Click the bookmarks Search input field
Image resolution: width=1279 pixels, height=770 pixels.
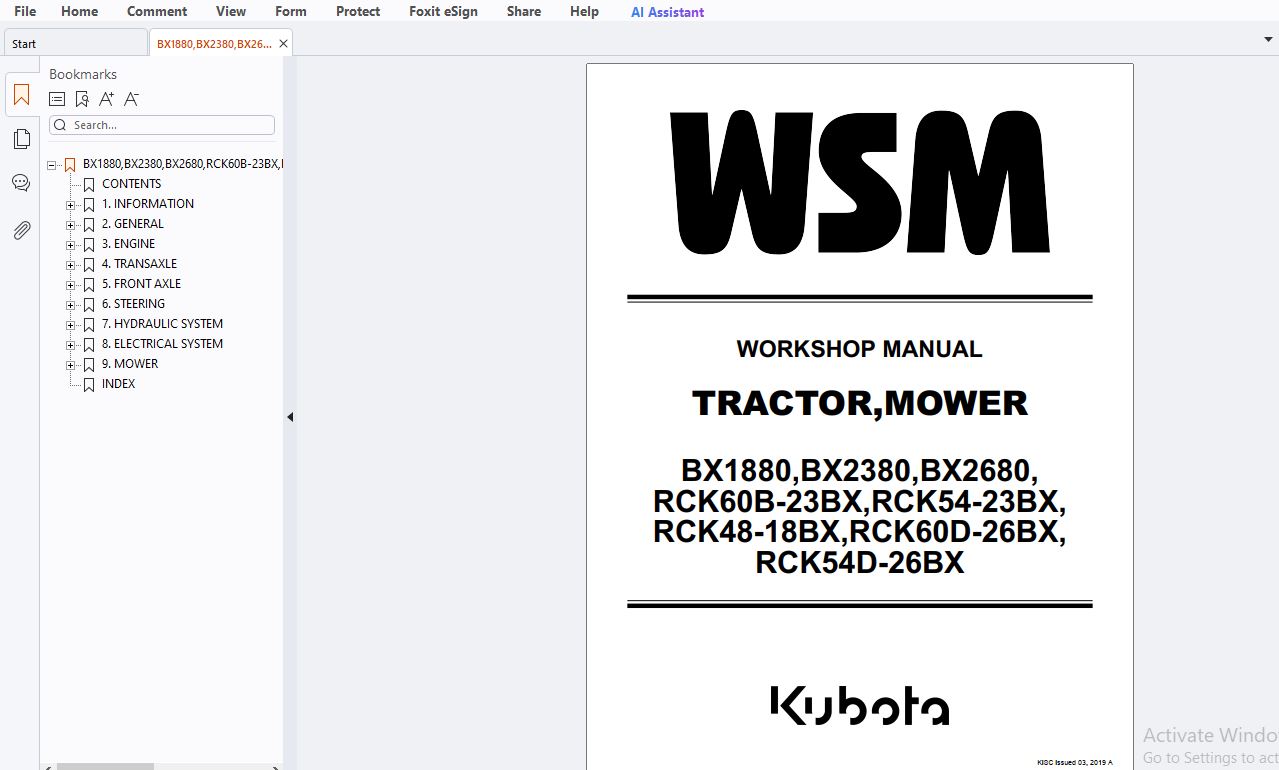tap(162, 125)
